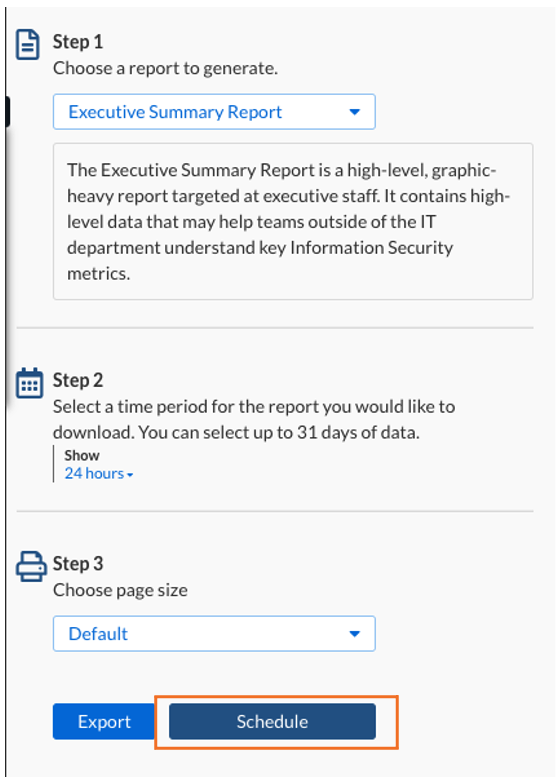Image resolution: width=559 pixels, height=783 pixels.
Task: Click the Show label above 24 hours
Action: click(82, 455)
